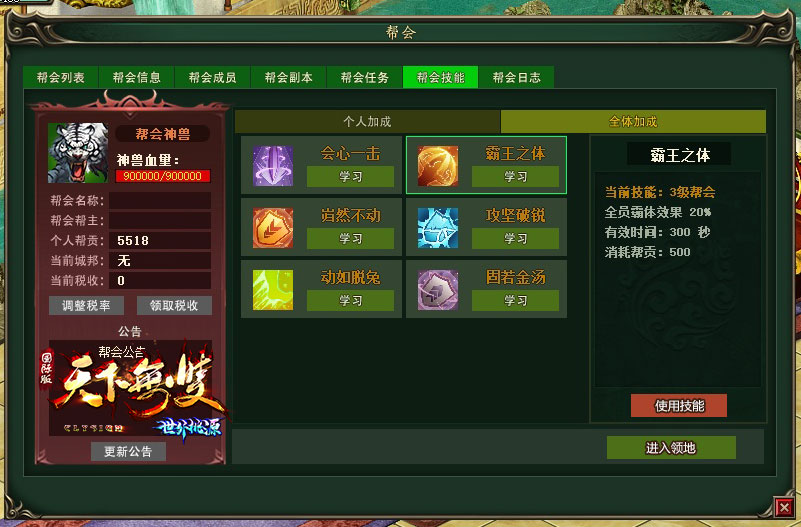Image resolution: width=801 pixels, height=527 pixels.
Task: Switch to the 个人加成 tab
Action: click(x=367, y=122)
